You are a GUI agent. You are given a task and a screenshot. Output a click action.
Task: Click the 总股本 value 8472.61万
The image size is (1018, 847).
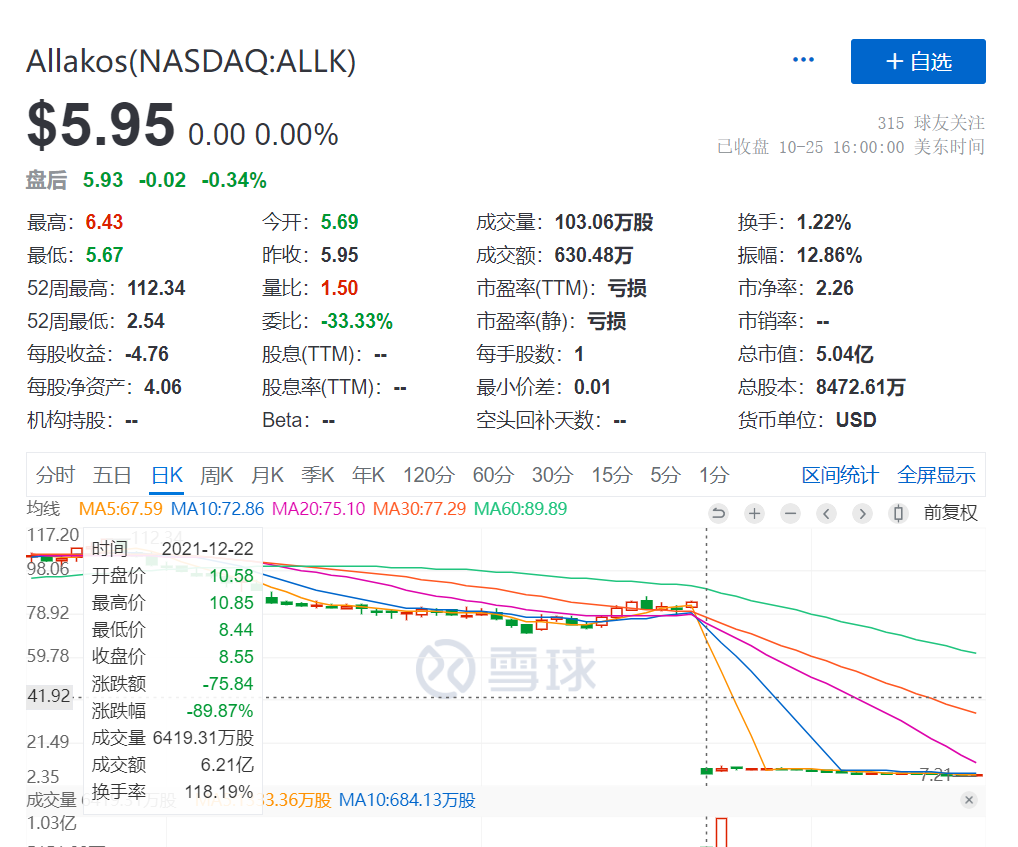click(x=860, y=387)
